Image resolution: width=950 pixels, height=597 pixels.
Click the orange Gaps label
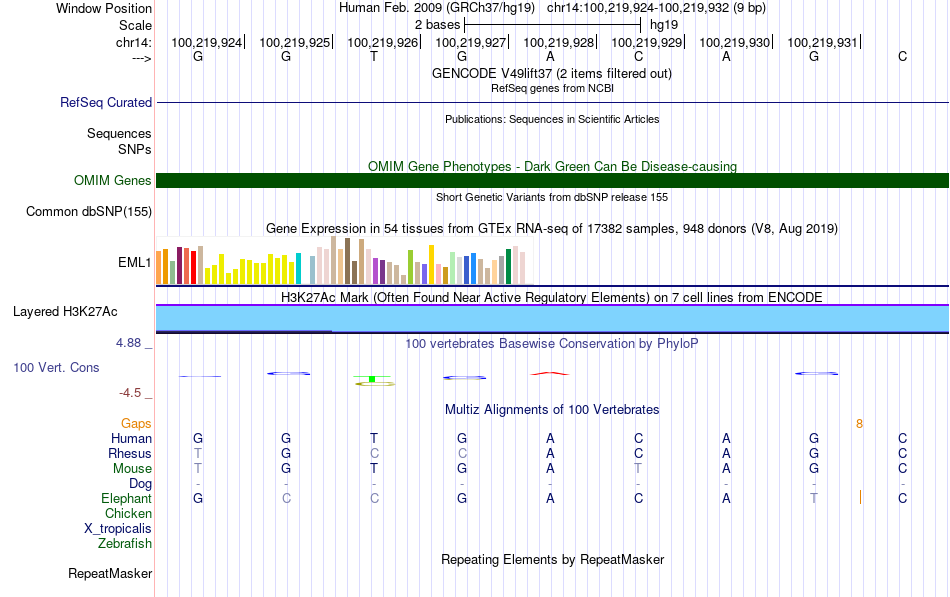(x=136, y=424)
